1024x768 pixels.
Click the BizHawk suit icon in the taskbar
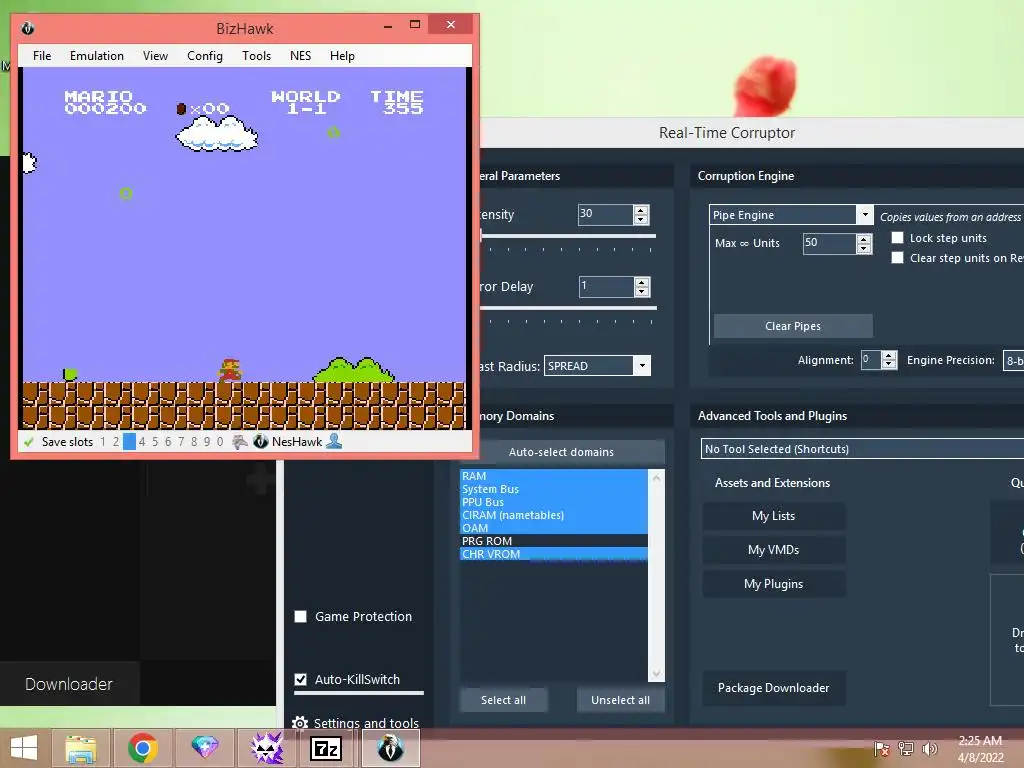[391, 748]
